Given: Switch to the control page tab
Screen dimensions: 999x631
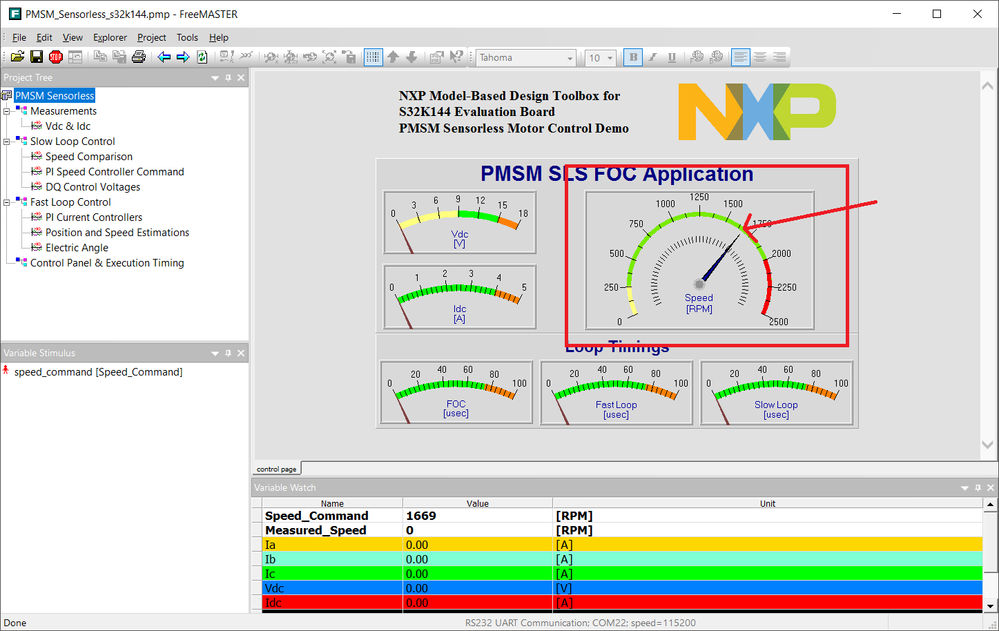Looking at the screenshot, I should (277, 469).
